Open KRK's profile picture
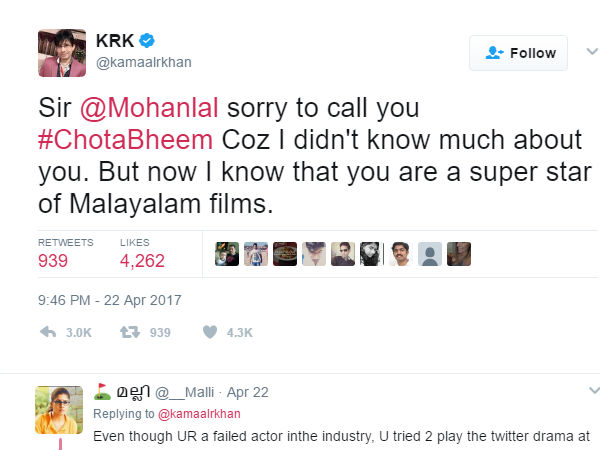Image resolution: width=600 pixels, height=450 pixels. point(61,52)
